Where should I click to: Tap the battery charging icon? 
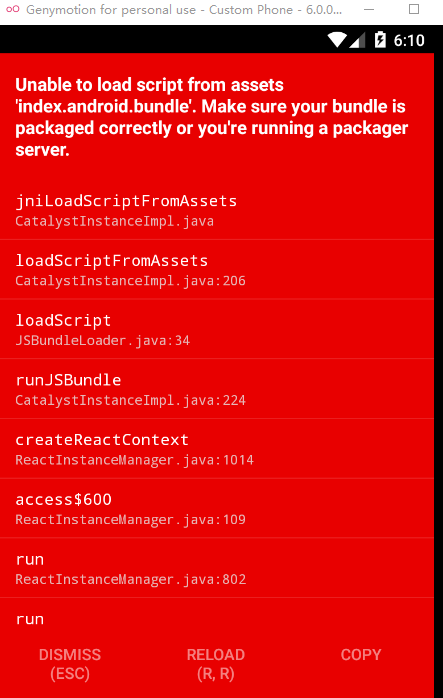click(x=380, y=40)
